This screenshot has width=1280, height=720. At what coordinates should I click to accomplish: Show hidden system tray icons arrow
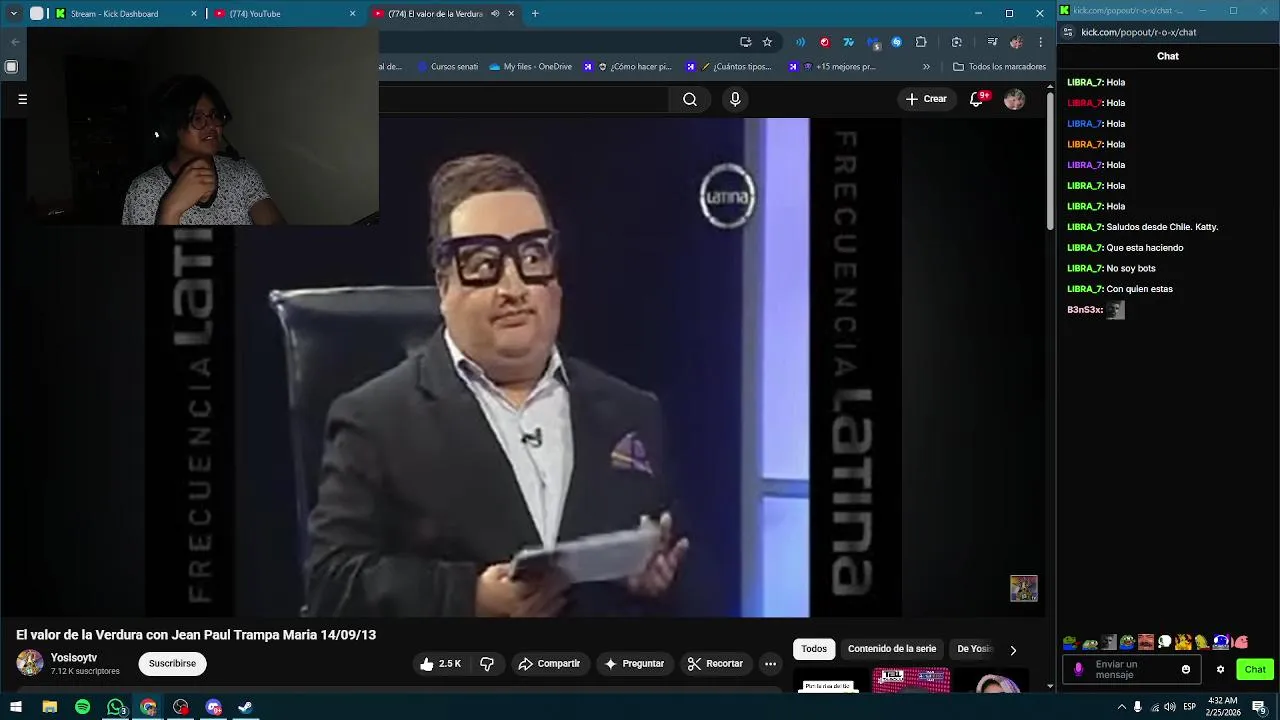(x=1121, y=707)
